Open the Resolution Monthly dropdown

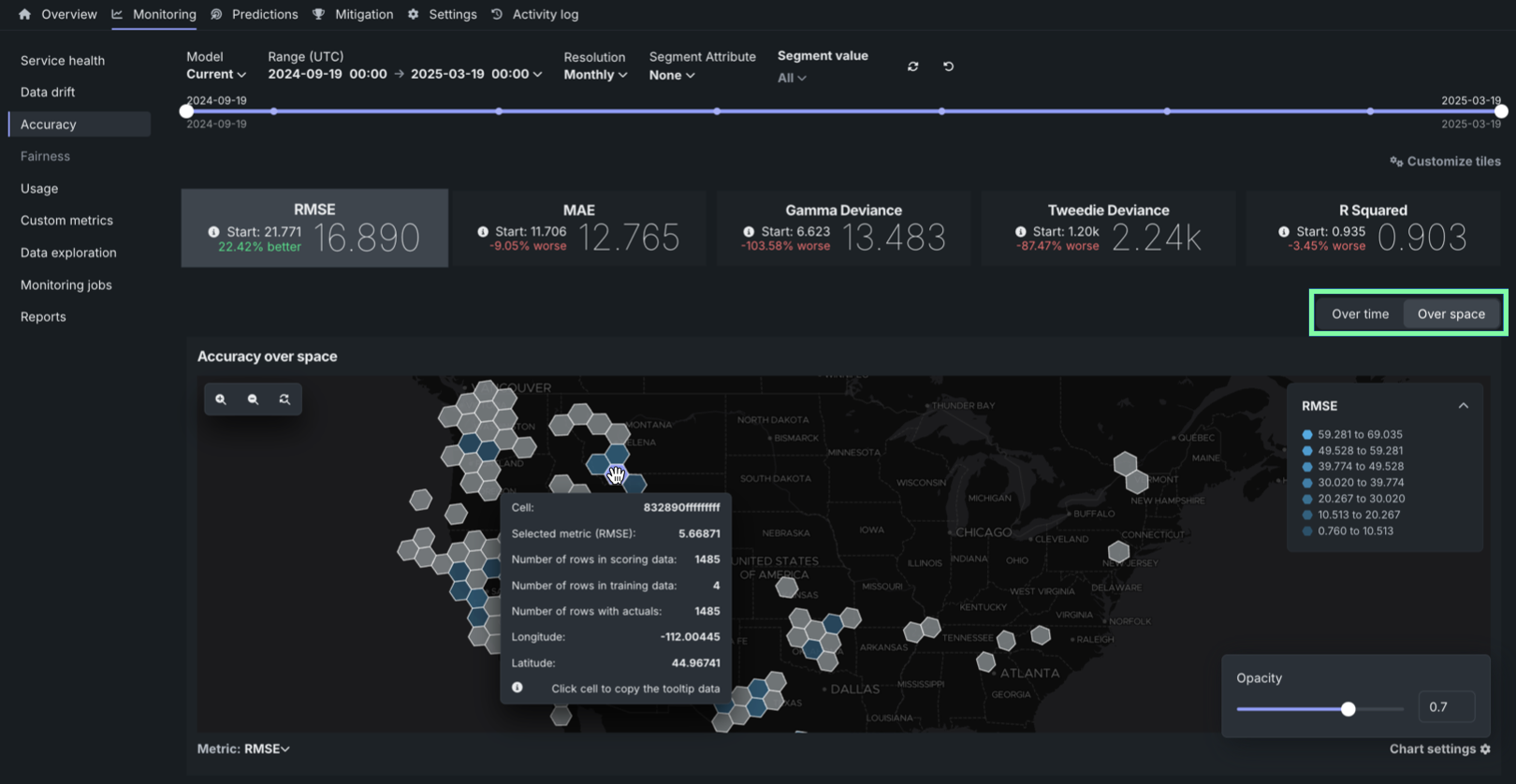tap(595, 75)
